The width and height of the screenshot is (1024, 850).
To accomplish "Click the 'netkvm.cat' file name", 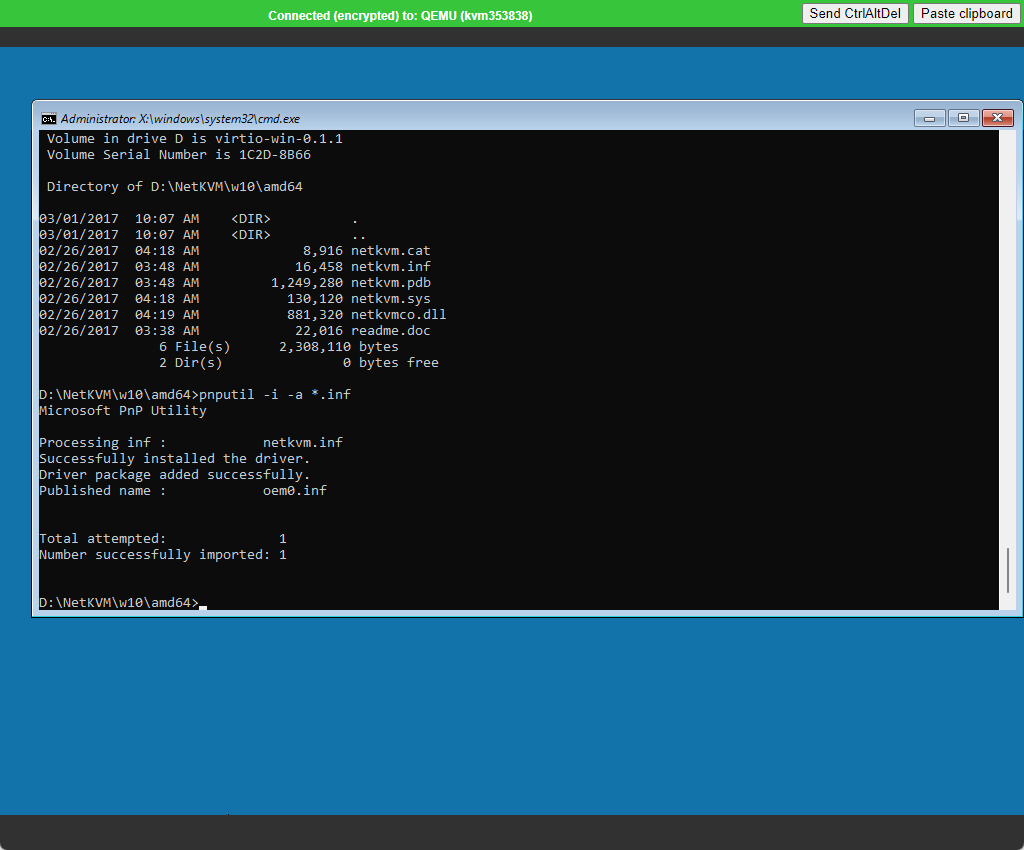I will [391, 251].
